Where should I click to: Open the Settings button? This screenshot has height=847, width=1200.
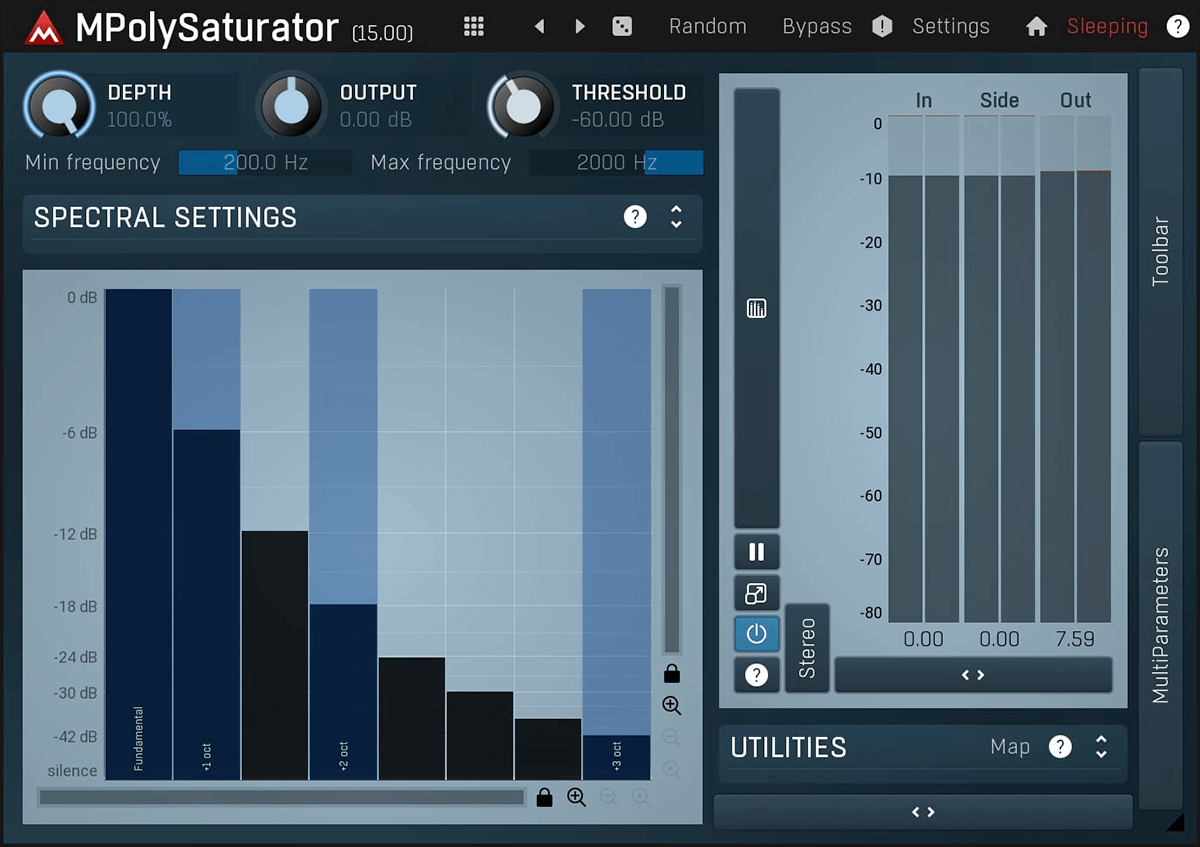point(950,26)
